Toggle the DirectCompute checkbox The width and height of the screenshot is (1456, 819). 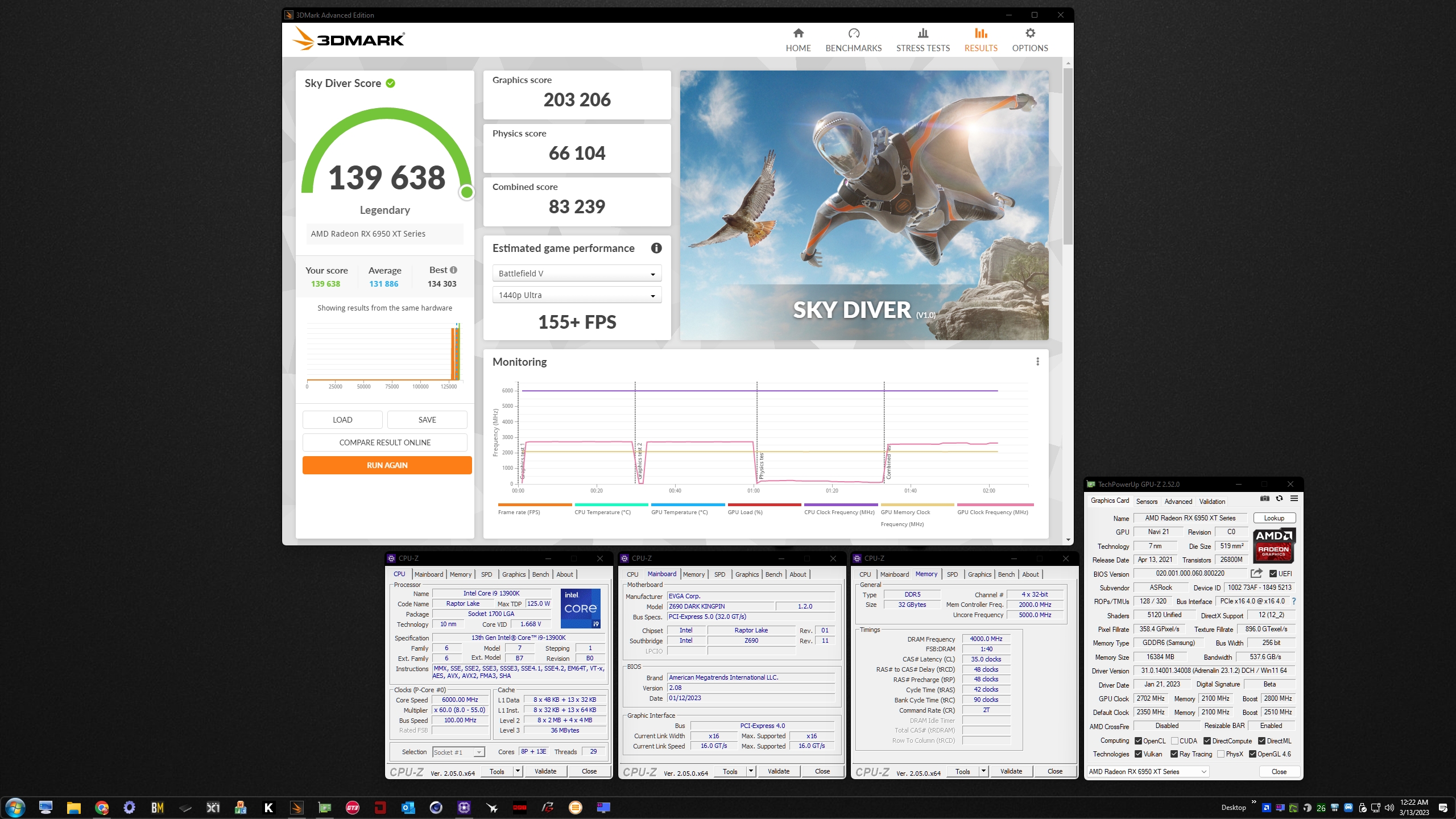[x=1207, y=741]
